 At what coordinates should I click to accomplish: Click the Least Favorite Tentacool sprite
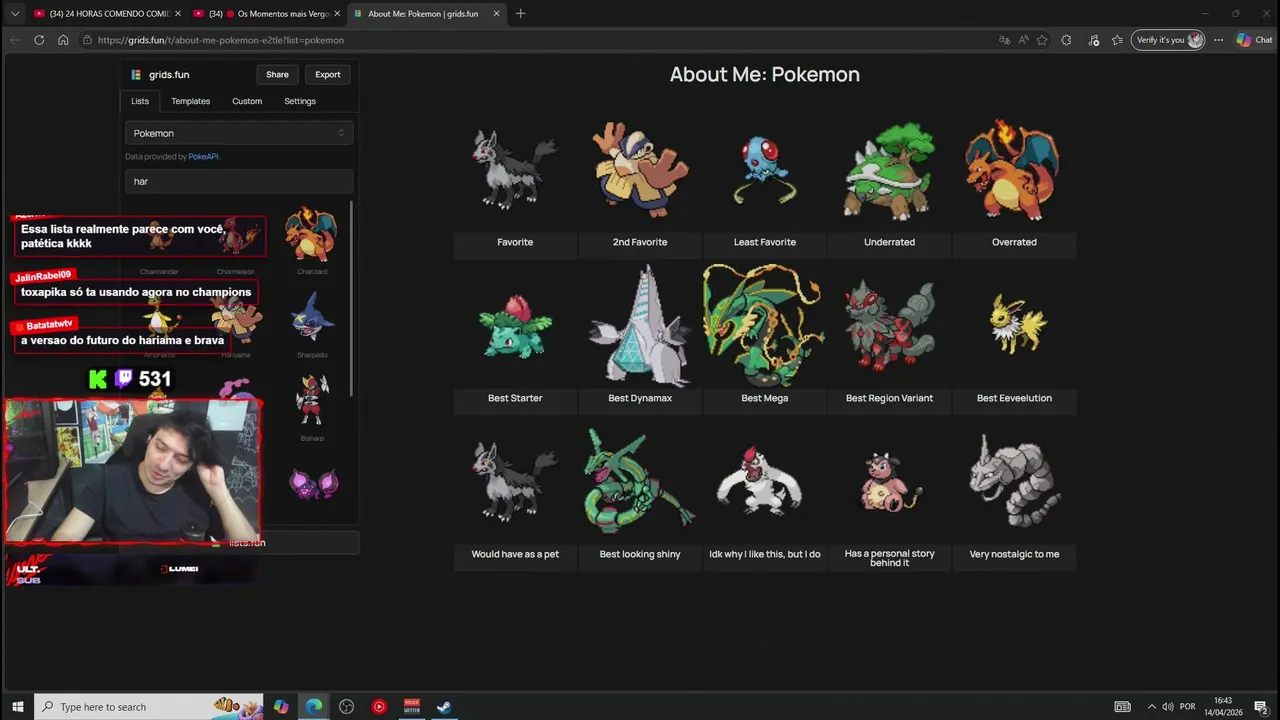765,170
